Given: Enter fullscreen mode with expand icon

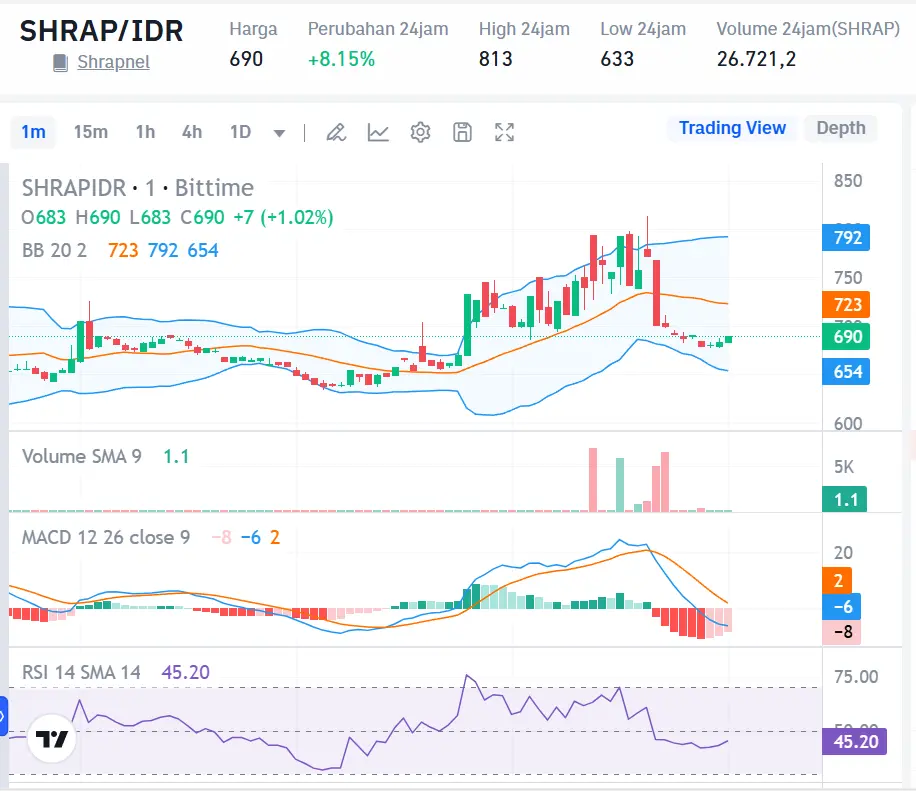Looking at the screenshot, I should (503, 131).
